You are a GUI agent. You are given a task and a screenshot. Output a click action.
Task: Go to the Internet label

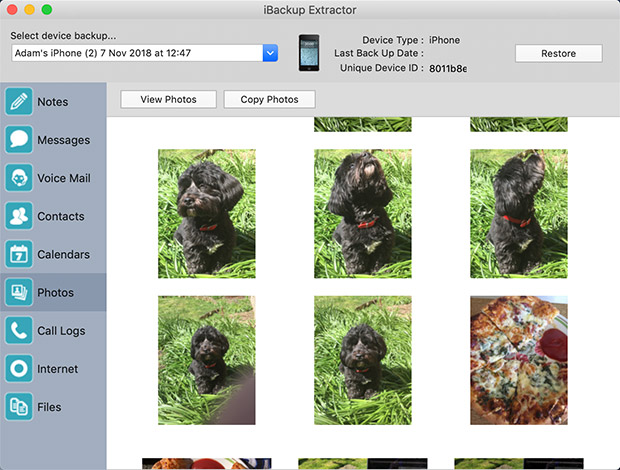click(x=57, y=369)
